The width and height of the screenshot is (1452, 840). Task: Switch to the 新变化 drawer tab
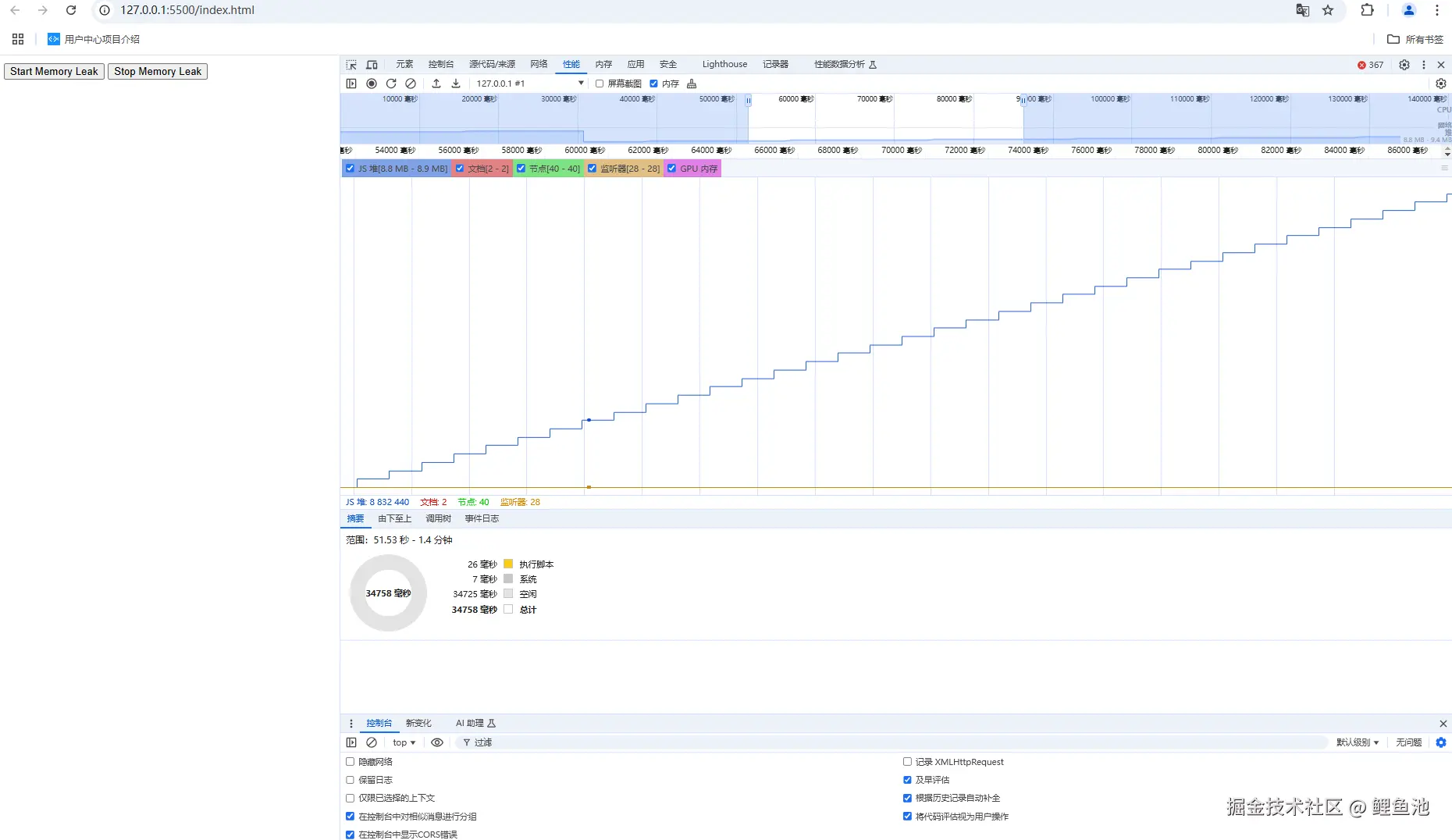tap(418, 724)
